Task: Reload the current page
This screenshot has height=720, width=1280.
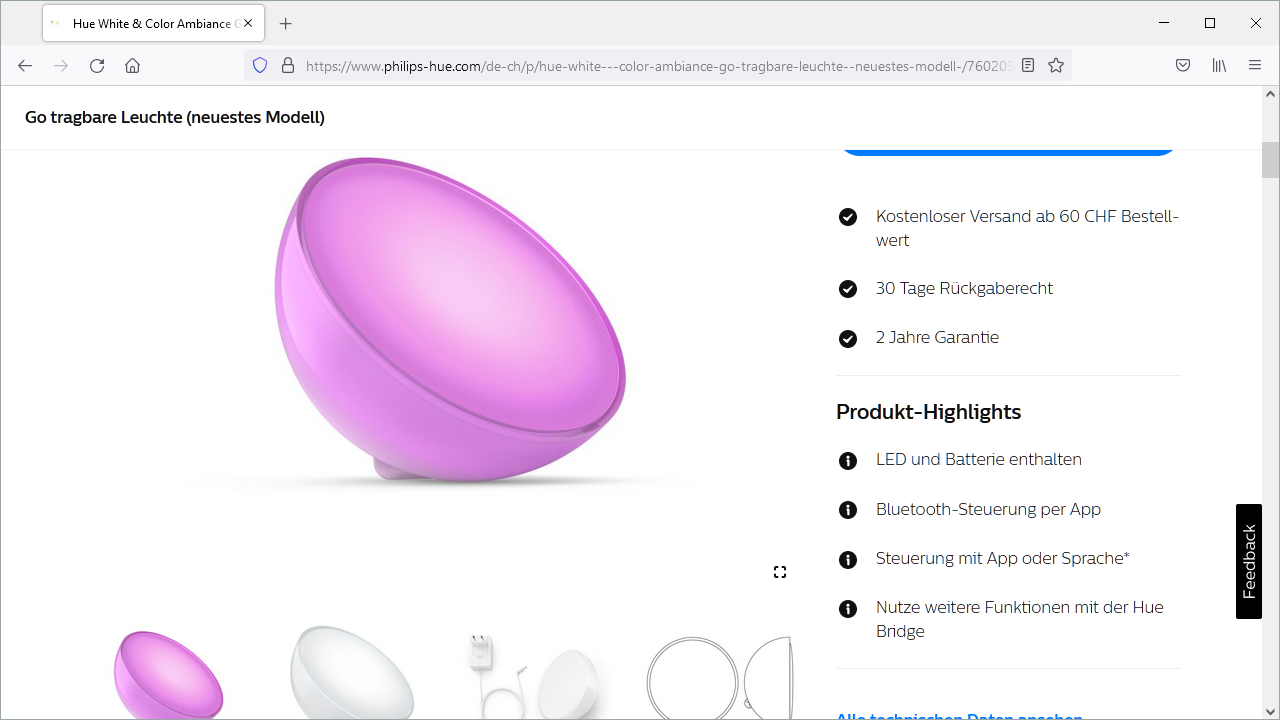Action: click(x=97, y=65)
